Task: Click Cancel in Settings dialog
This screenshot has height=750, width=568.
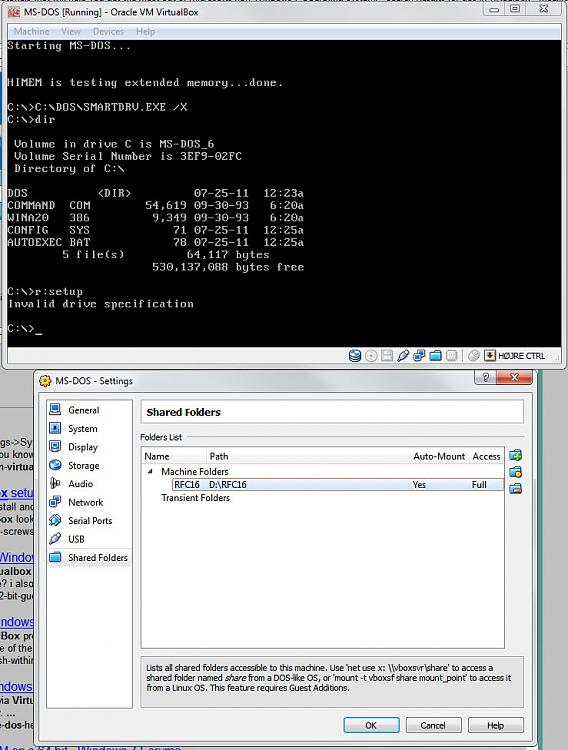Action: point(433,725)
